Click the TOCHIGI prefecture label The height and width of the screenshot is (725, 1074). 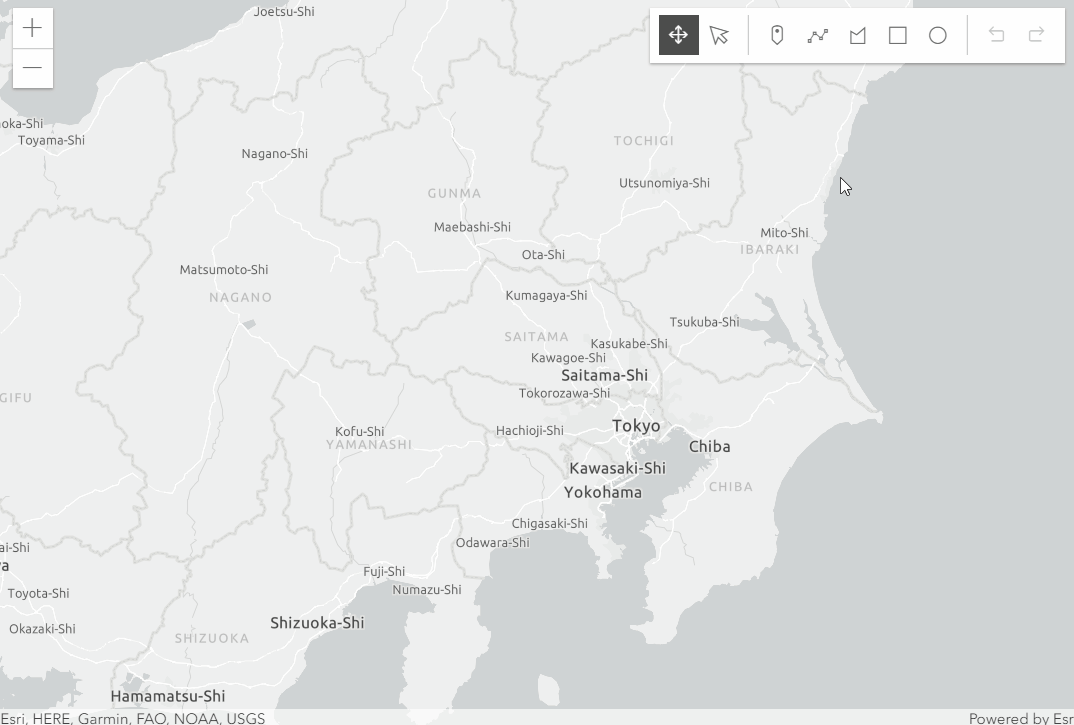644,141
